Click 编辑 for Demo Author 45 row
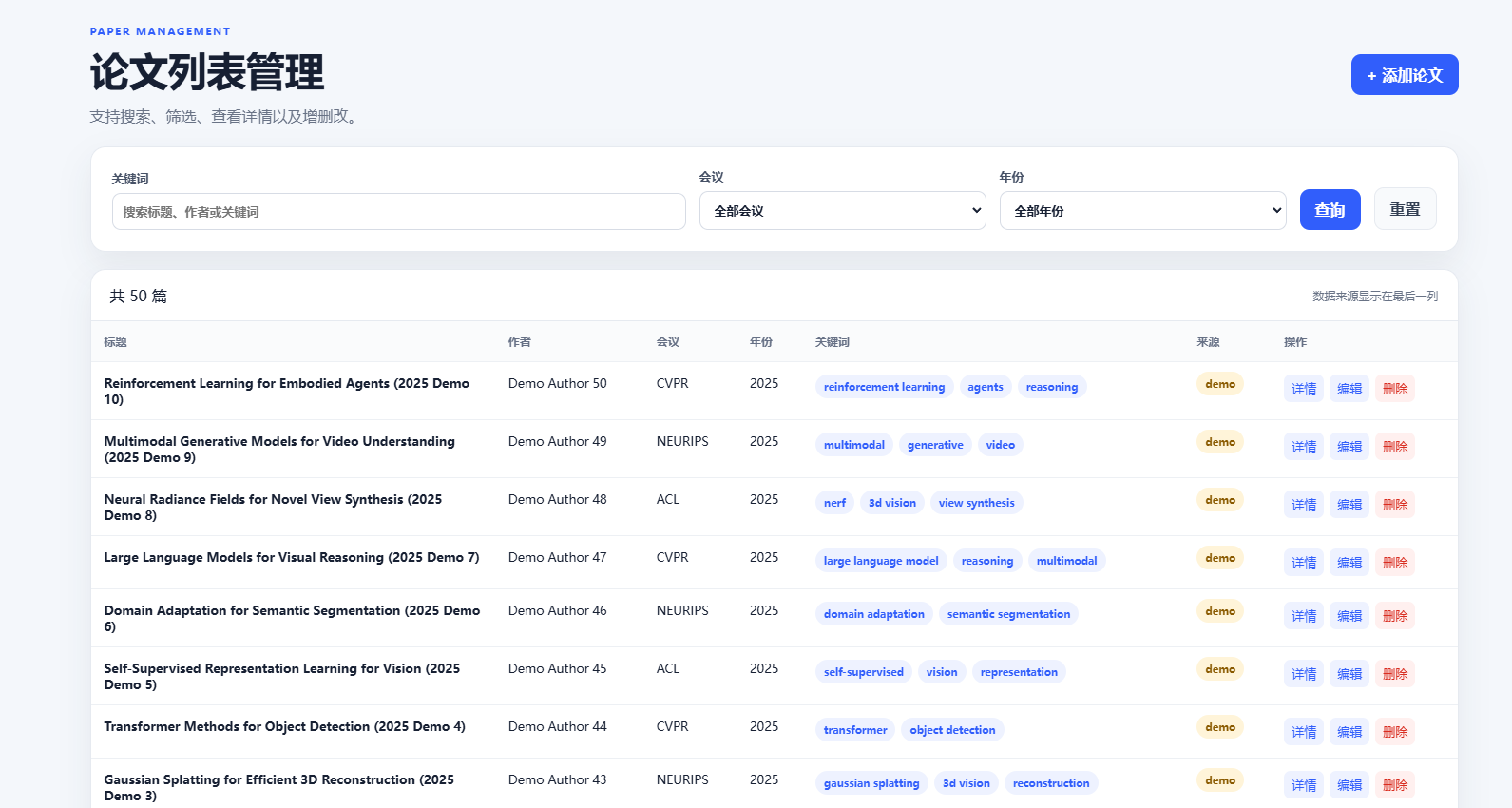The height and width of the screenshot is (808, 1512). pyautogui.click(x=1349, y=673)
